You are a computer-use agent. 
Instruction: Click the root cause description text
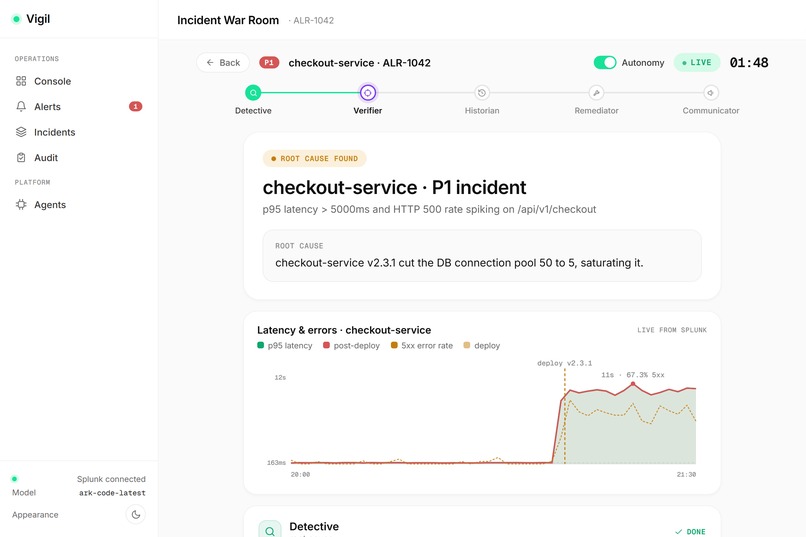[x=459, y=263]
